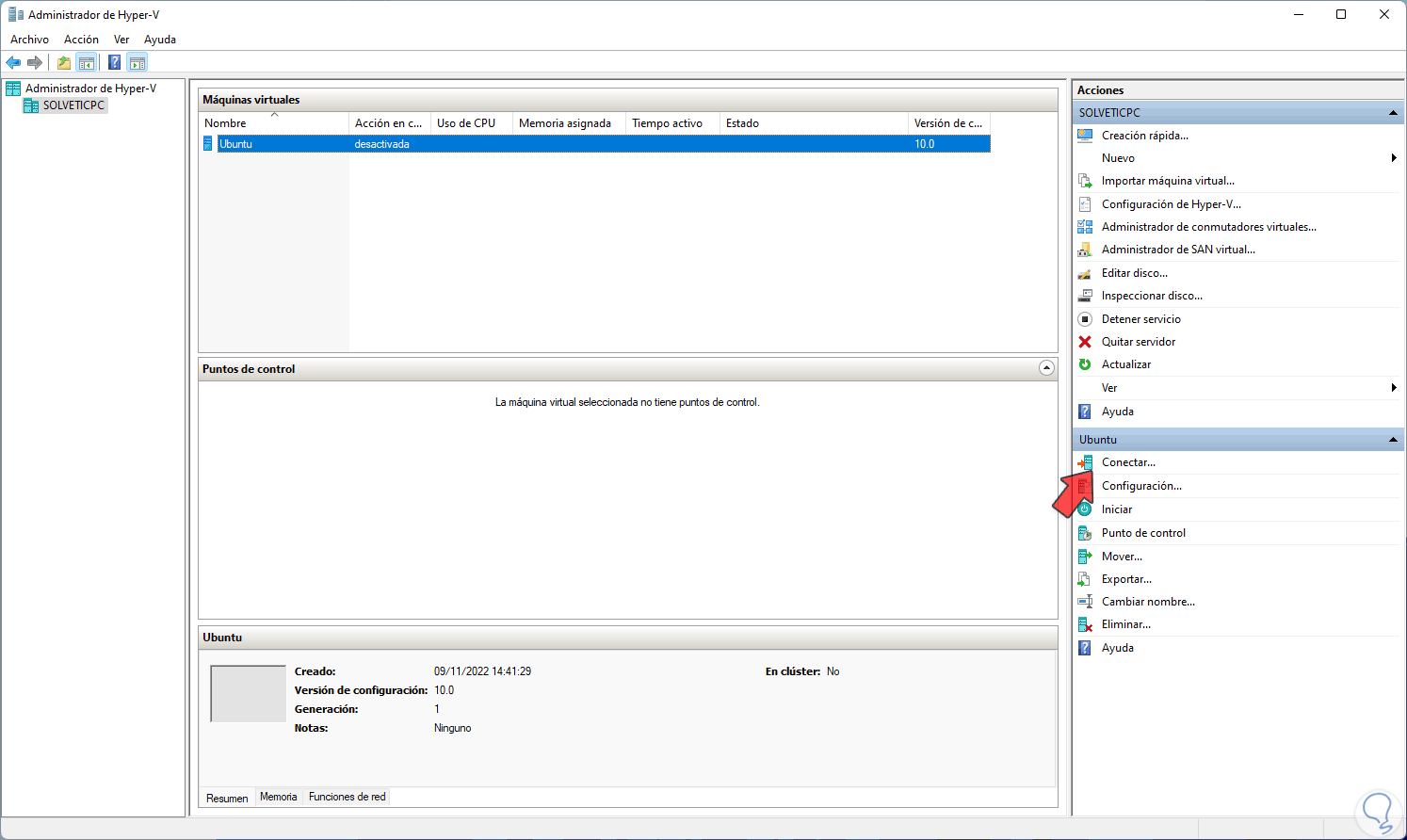Click the 'Ninguno' notes value
Image resolution: width=1407 pixels, height=840 pixels.
pos(453,728)
